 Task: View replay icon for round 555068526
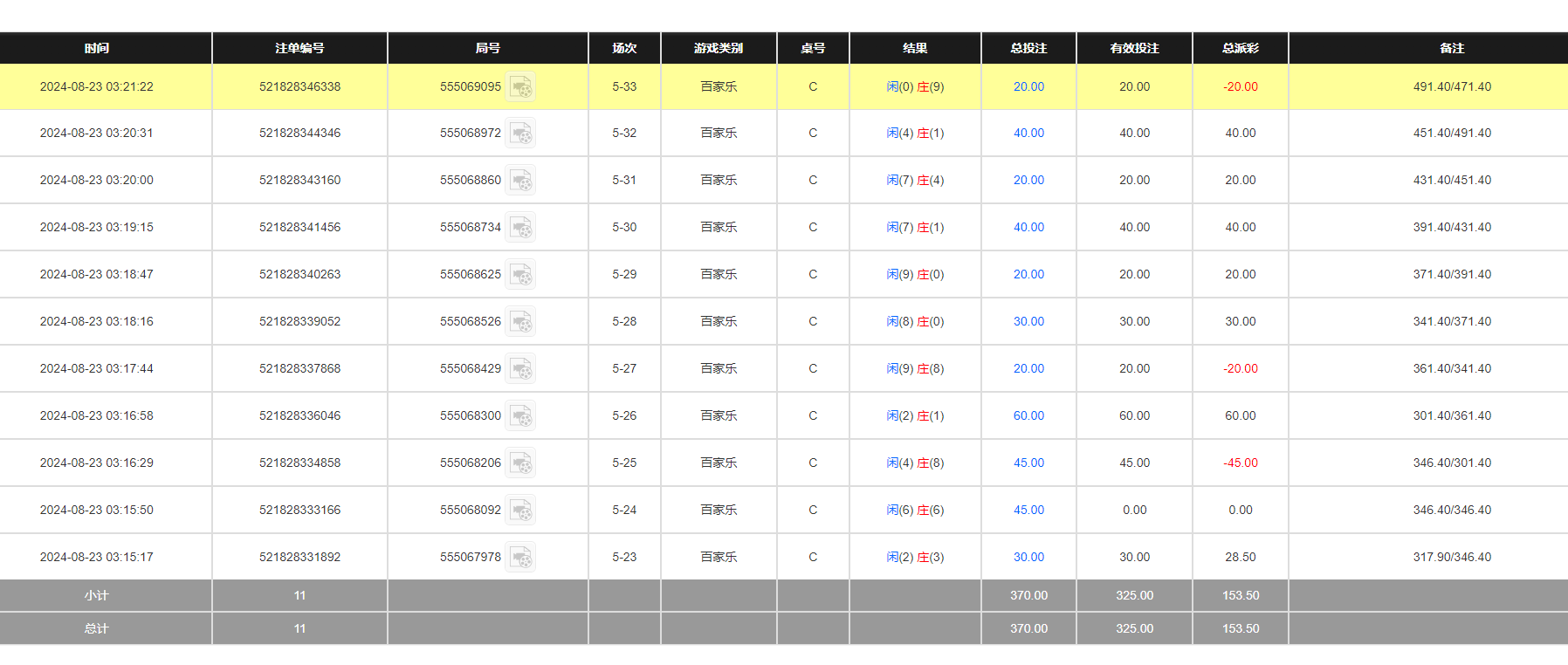[521, 322]
